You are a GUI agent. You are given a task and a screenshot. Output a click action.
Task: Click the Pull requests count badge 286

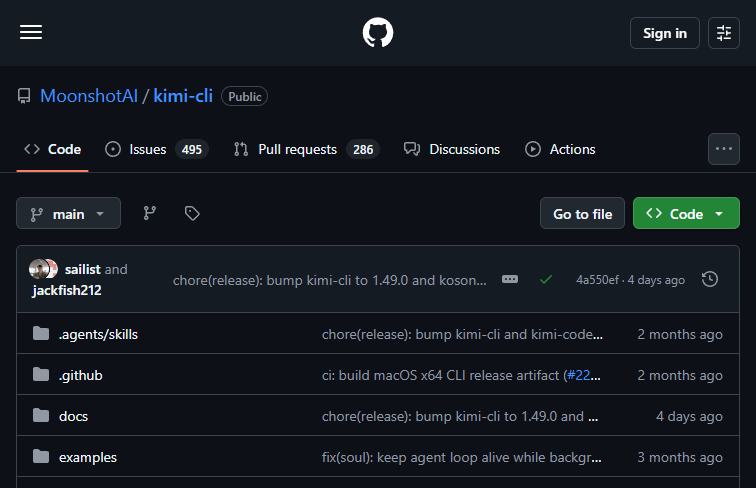pyautogui.click(x=363, y=149)
